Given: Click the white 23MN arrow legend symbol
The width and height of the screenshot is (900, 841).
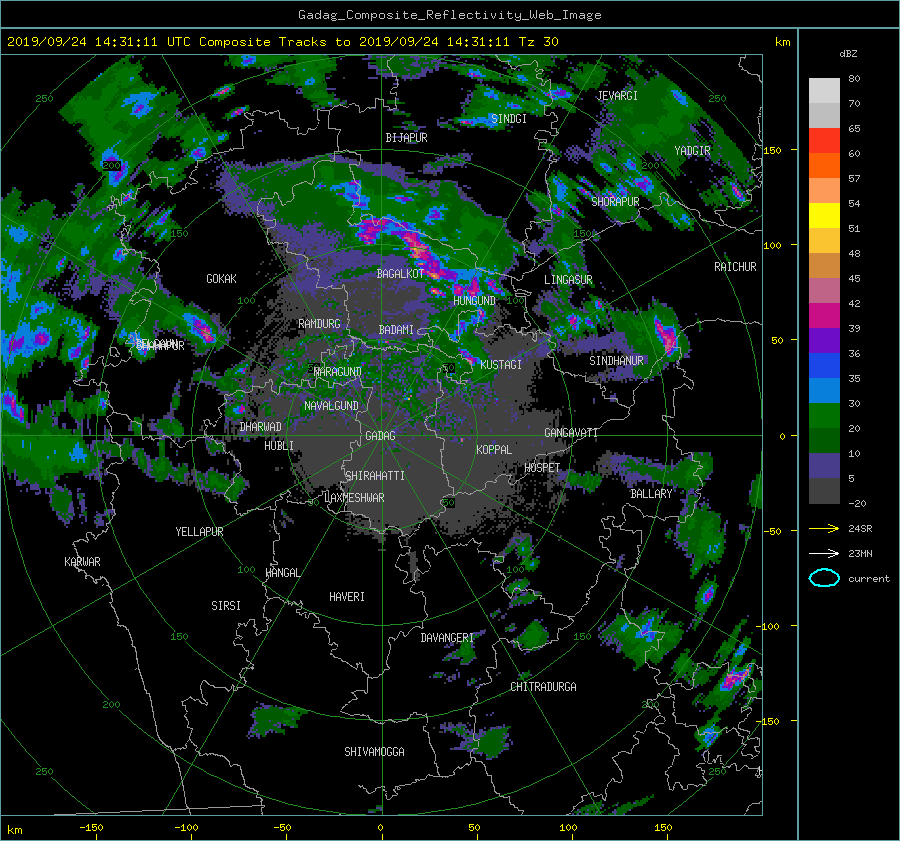Looking at the screenshot, I should [824, 553].
